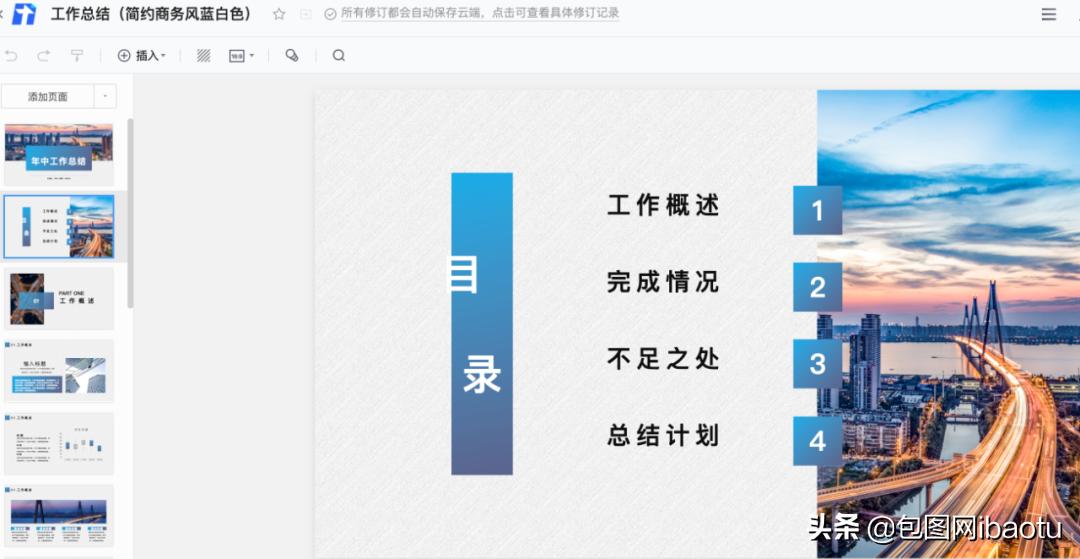
Task: Click the 完成情况 text on slide
Action: [x=663, y=282]
